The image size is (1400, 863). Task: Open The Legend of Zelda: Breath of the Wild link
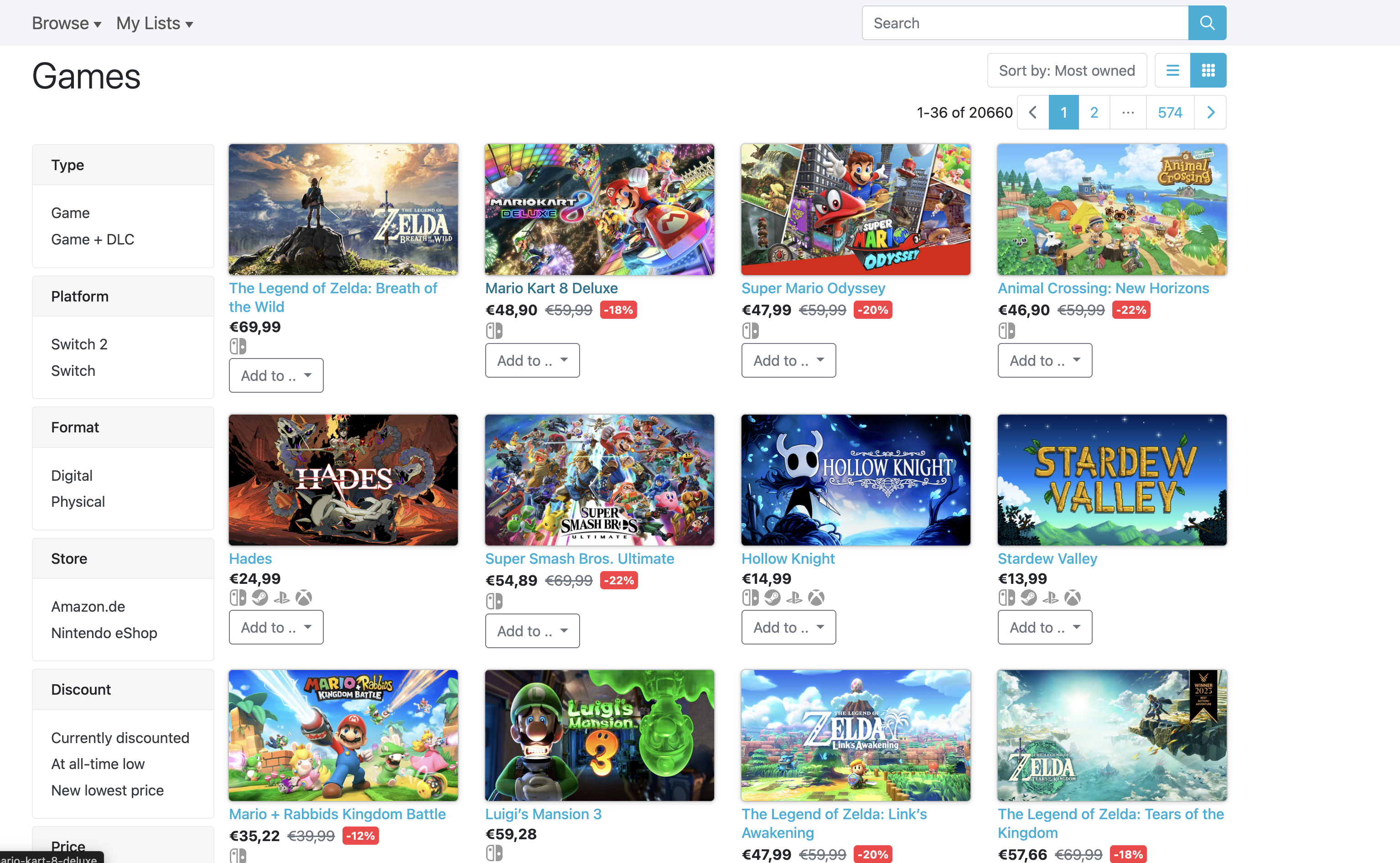click(333, 297)
